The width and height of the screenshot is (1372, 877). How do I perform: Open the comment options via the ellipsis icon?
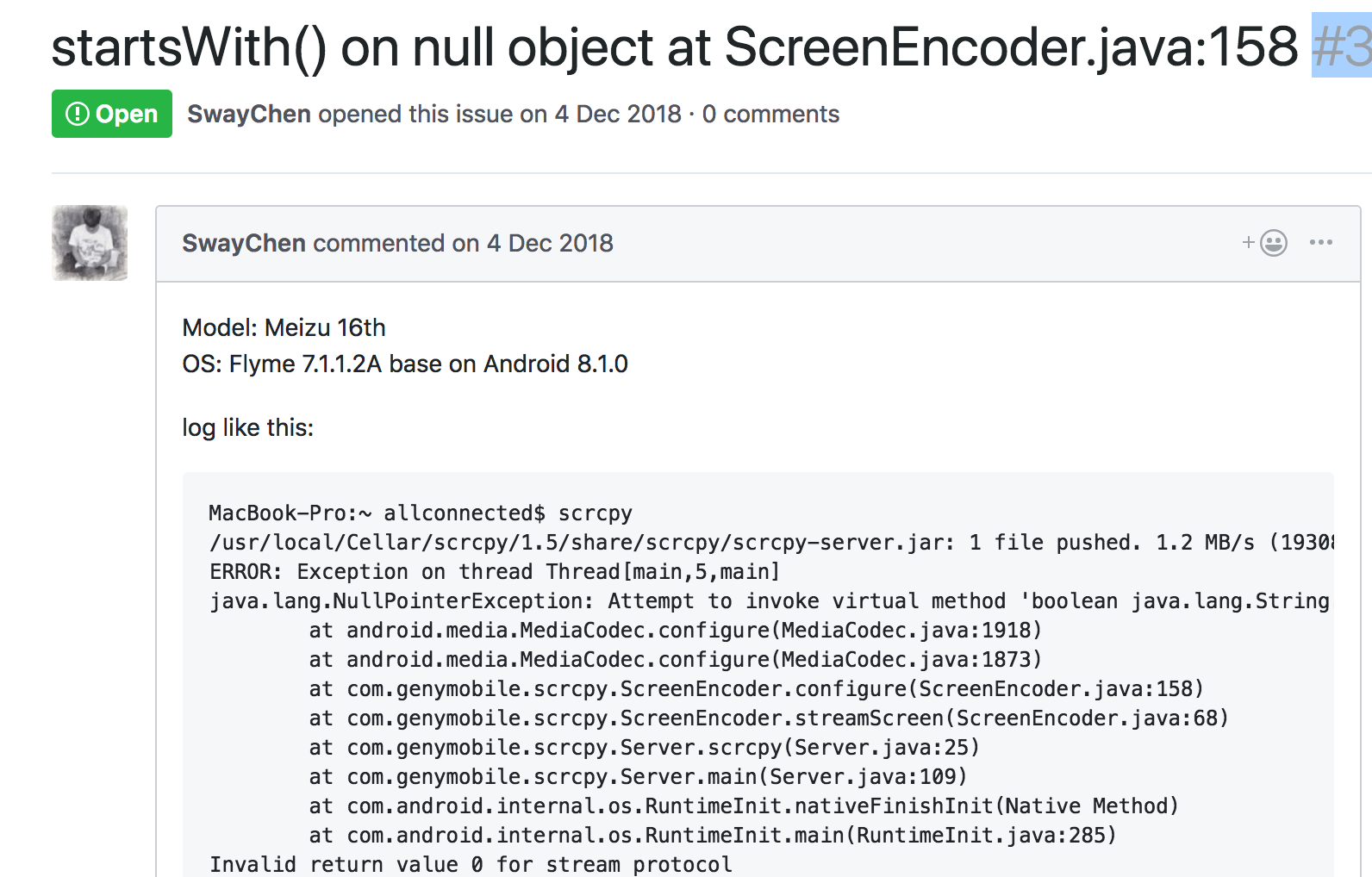[1320, 243]
